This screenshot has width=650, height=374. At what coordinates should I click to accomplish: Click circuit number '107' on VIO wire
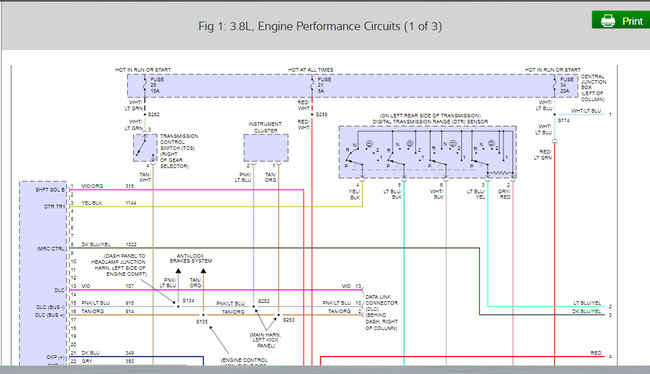(130, 286)
